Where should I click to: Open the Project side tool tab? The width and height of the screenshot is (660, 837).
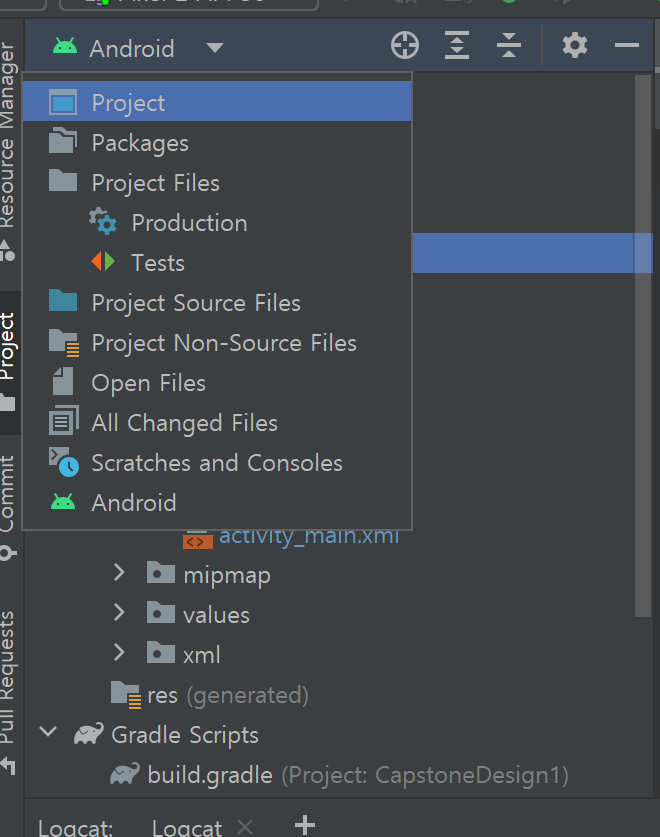coord(10,362)
